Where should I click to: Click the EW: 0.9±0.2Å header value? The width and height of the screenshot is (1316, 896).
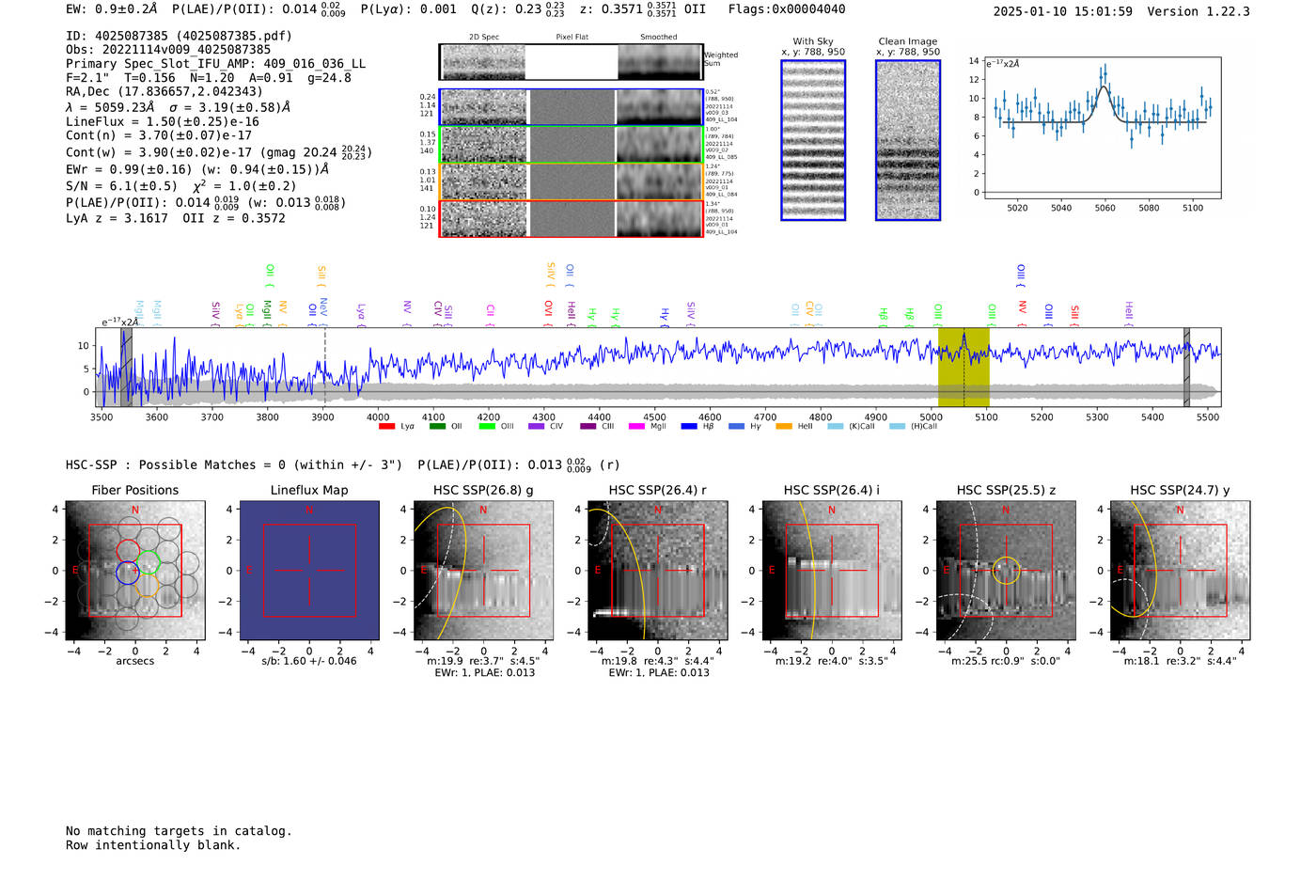coord(111,9)
